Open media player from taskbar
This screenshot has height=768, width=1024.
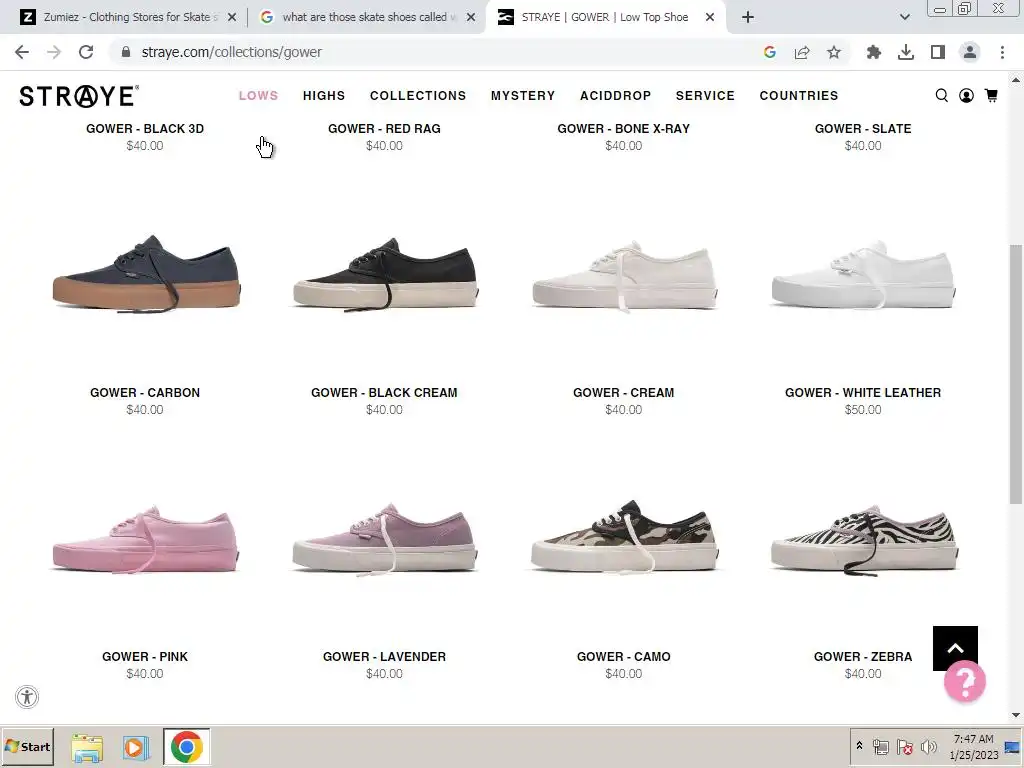click(135, 747)
